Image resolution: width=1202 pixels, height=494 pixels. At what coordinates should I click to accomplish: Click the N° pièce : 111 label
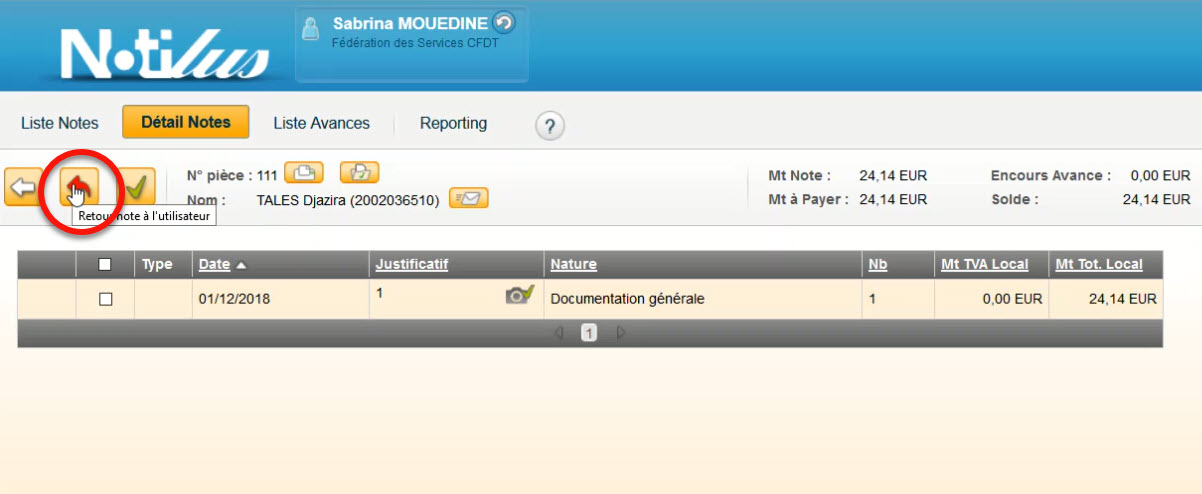pos(232,175)
